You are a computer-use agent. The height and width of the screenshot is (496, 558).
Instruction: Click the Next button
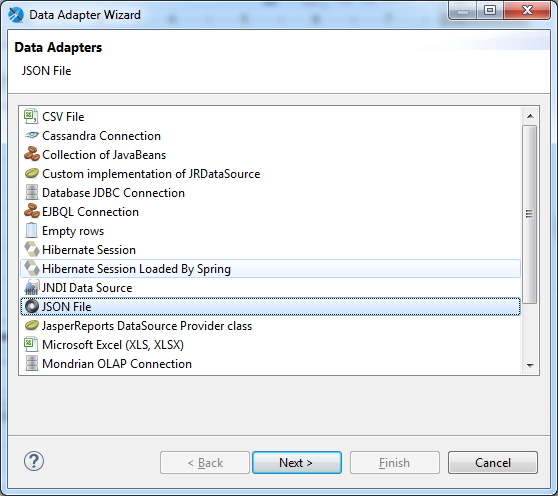(297, 463)
